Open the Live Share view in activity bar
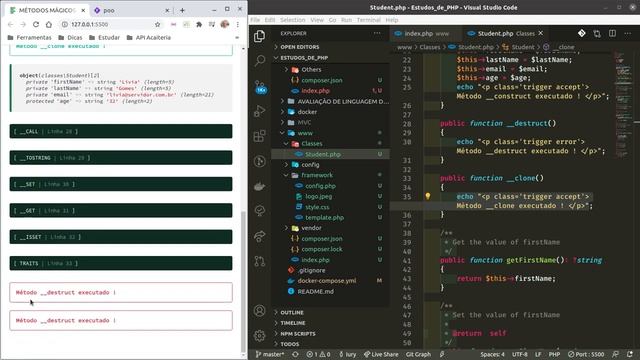Viewport: 640px width, 360px height. coord(260,236)
